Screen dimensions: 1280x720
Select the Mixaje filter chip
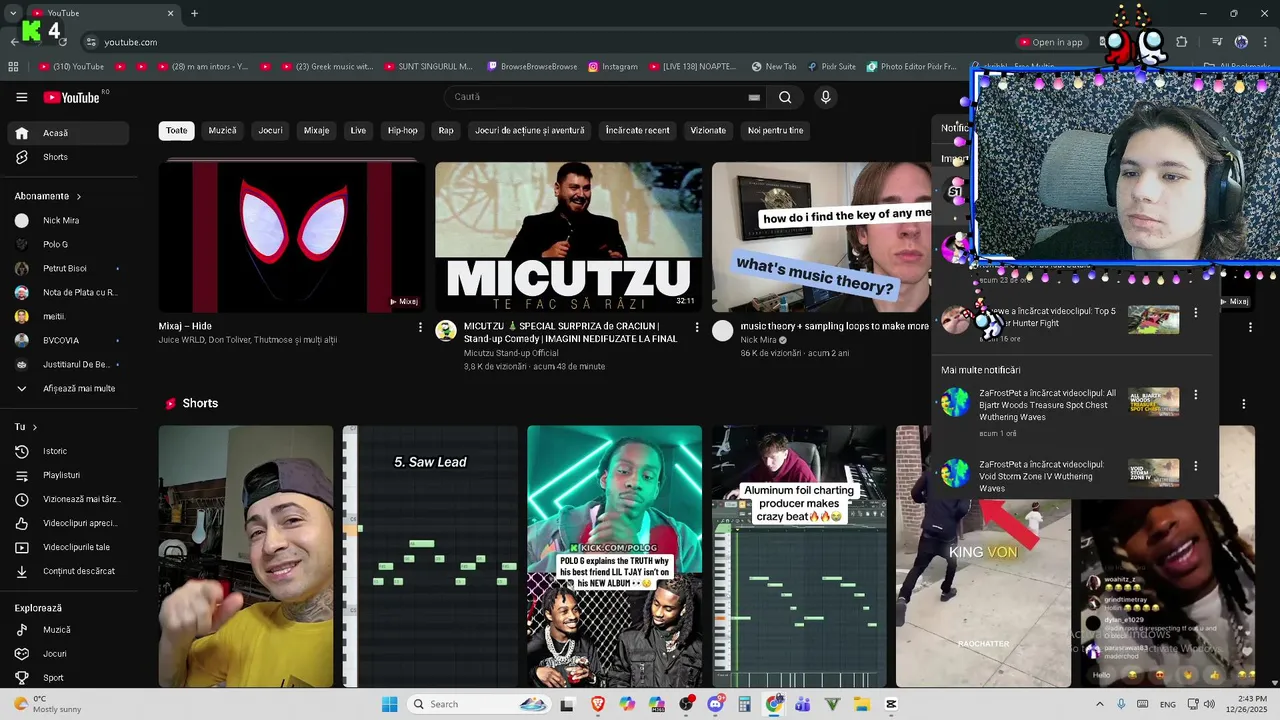[x=316, y=131]
